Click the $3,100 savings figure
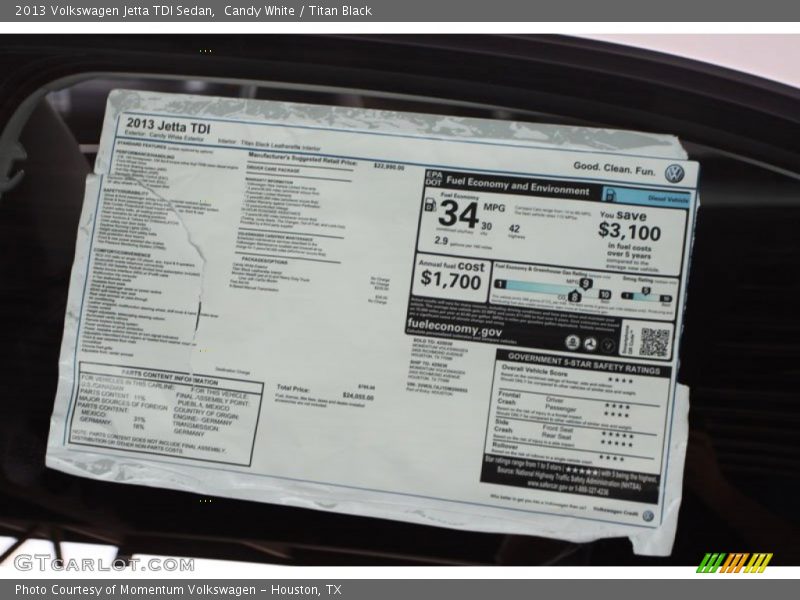The height and width of the screenshot is (600, 800). click(630, 230)
